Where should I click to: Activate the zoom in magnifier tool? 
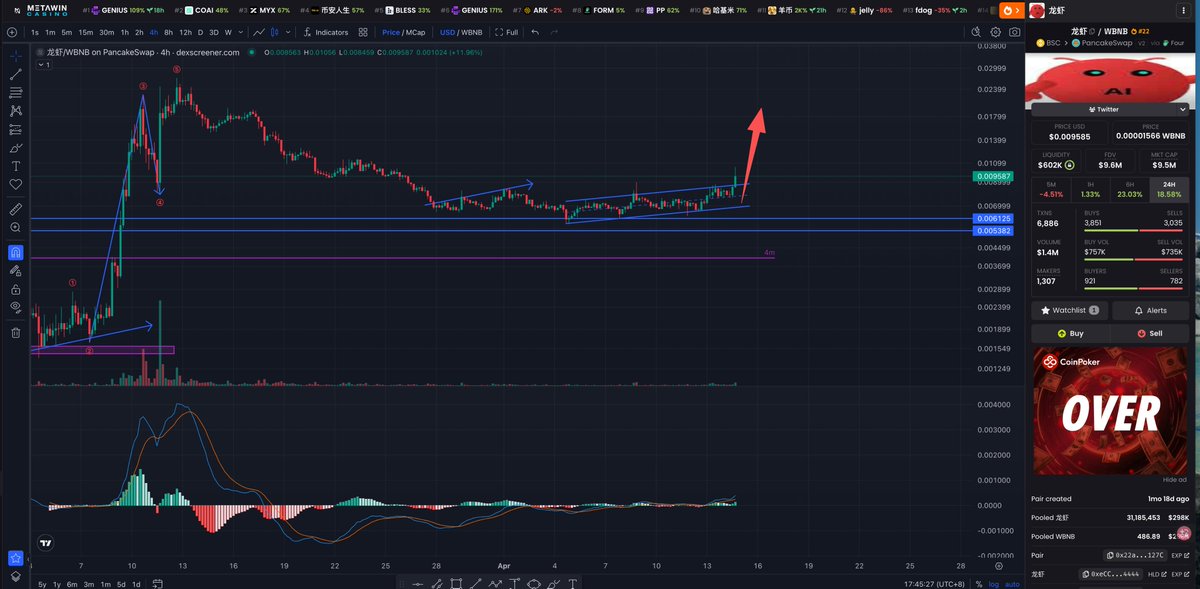(16, 228)
